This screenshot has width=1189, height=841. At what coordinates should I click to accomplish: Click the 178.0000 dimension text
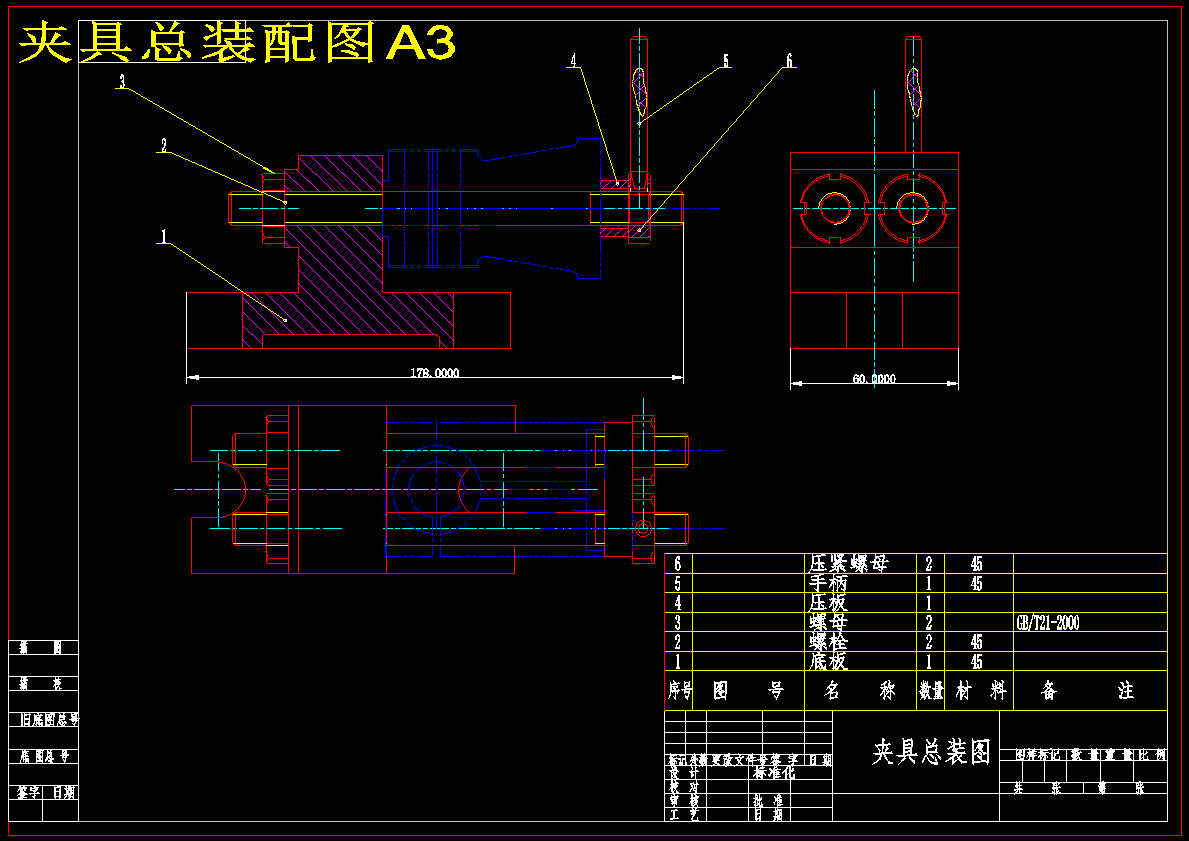pyautogui.click(x=435, y=372)
